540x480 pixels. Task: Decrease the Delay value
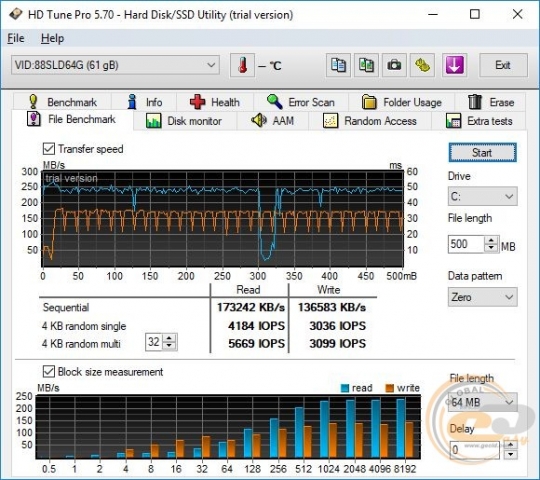coord(510,455)
